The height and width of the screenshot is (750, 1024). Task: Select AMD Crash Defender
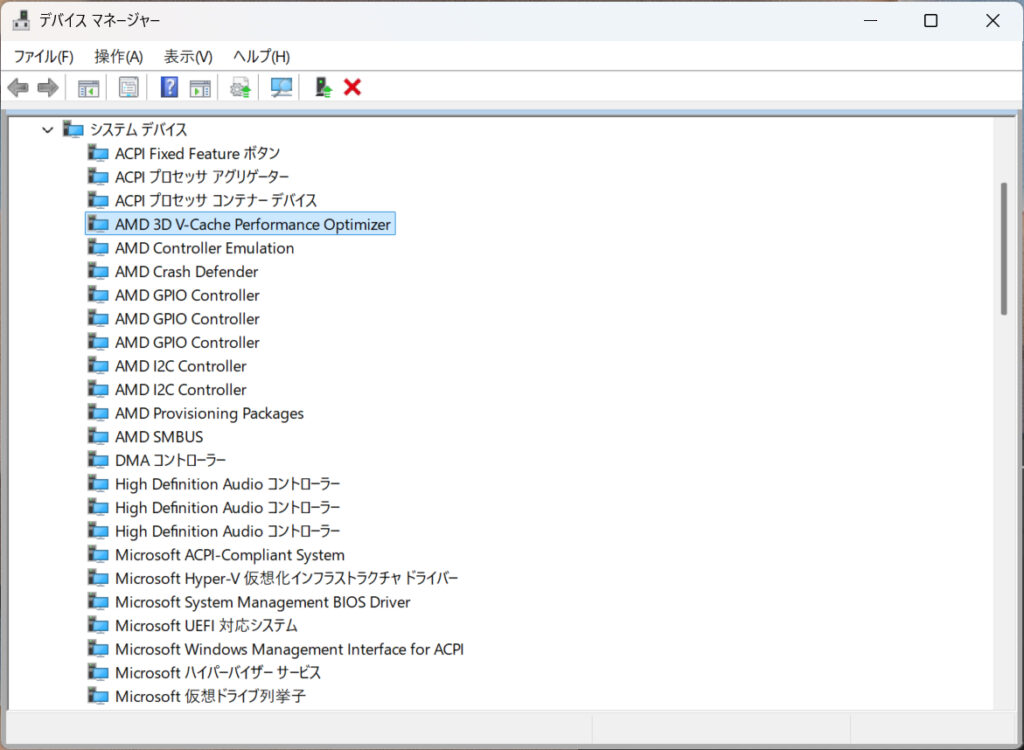(x=187, y=272)
